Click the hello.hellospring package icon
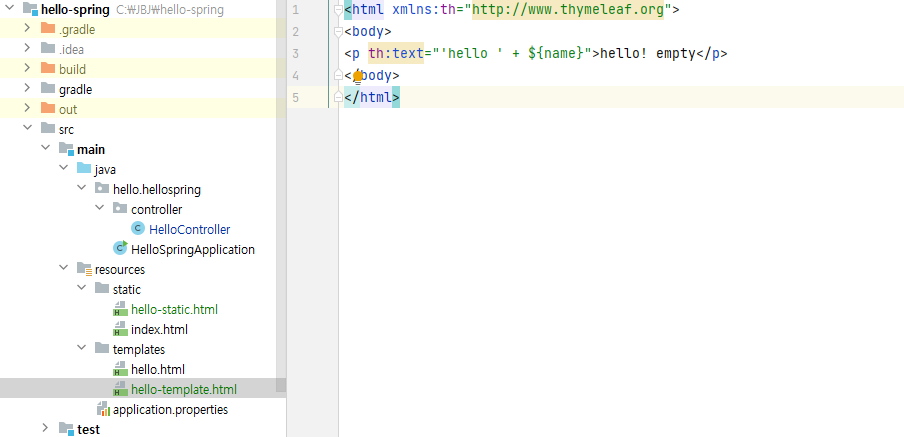 click(102, 189)
